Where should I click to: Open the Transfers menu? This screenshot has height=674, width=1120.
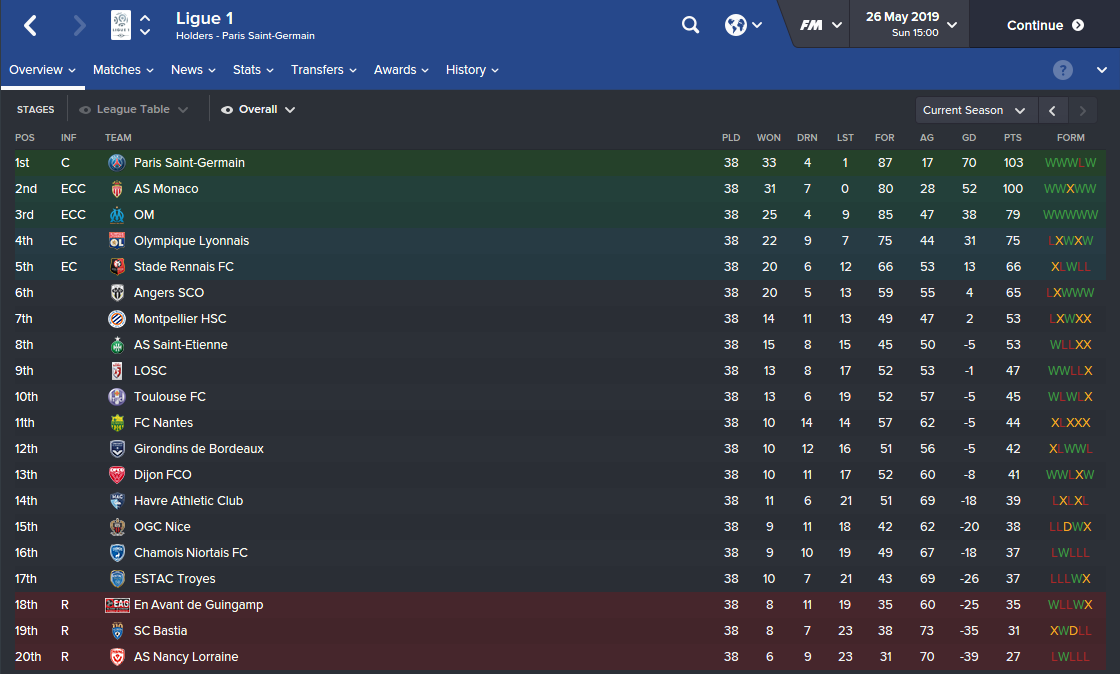click(324, 70)
